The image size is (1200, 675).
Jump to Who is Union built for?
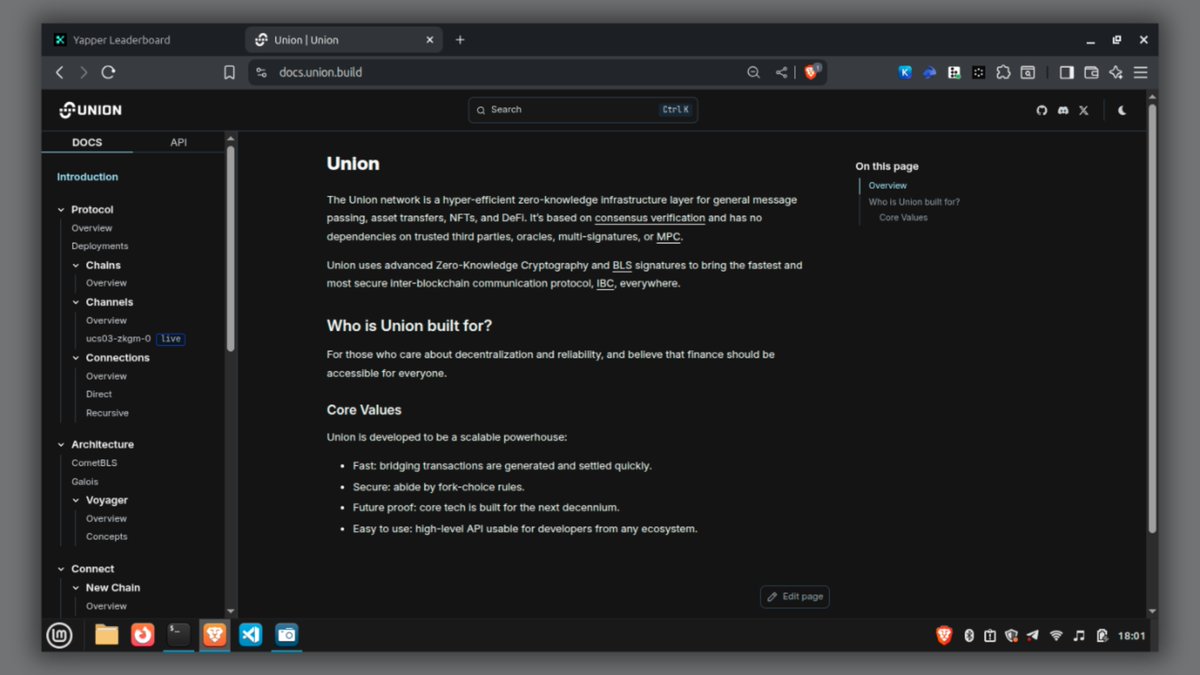[914, 202]
